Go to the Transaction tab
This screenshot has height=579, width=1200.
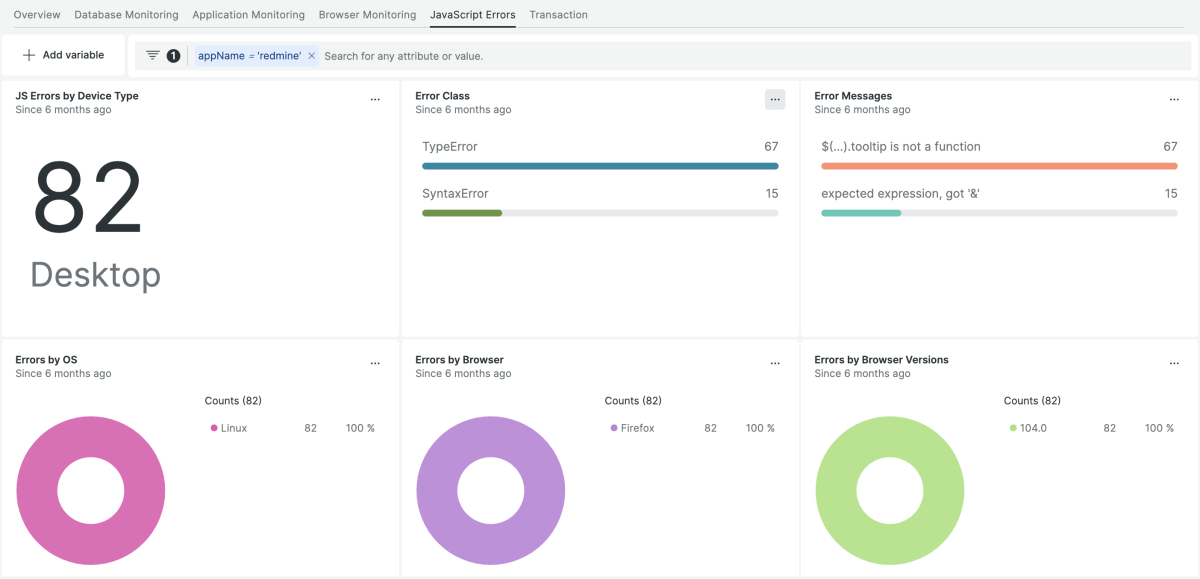(x=558, y=15)
